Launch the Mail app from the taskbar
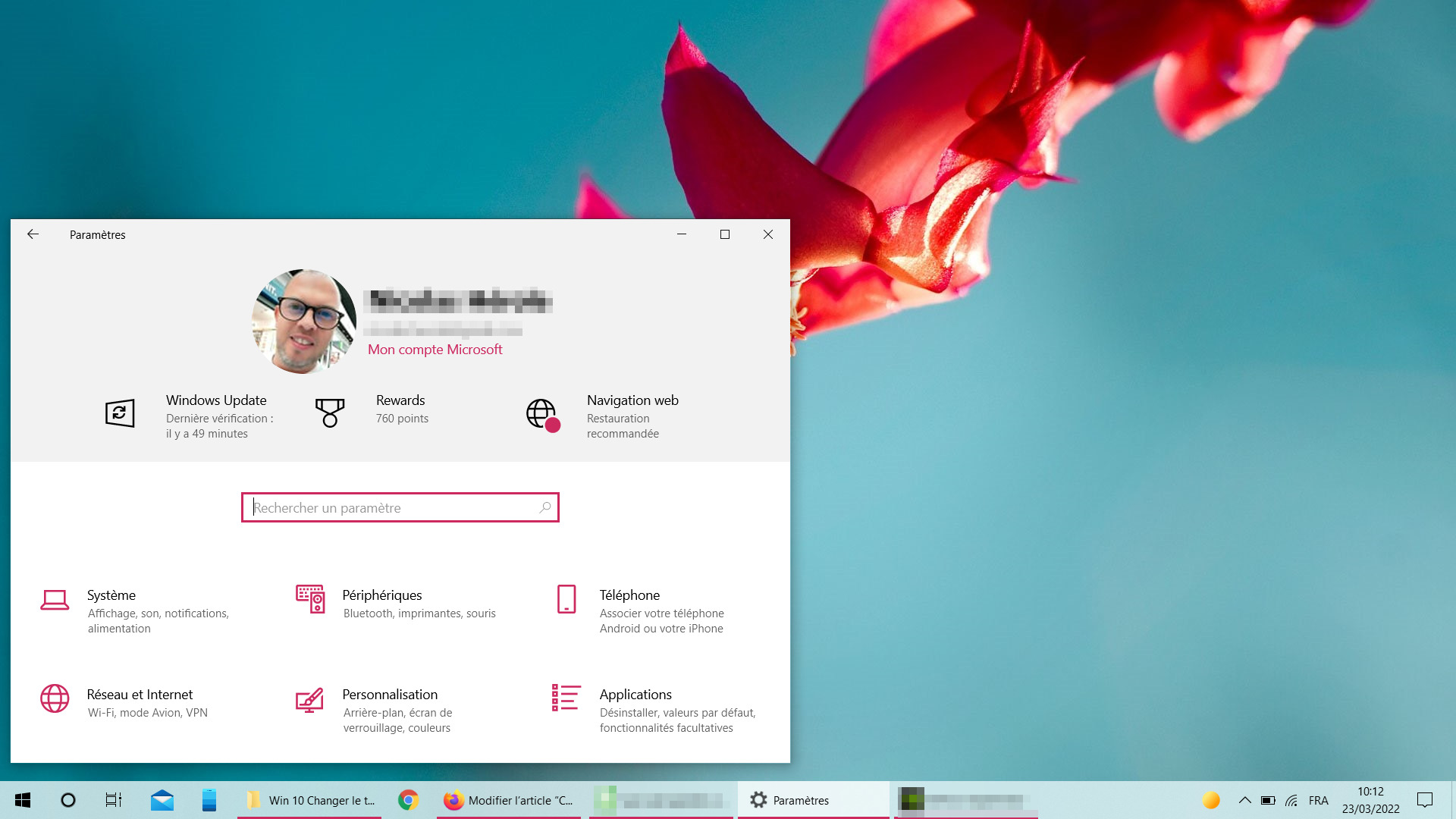 click(162, 800)
